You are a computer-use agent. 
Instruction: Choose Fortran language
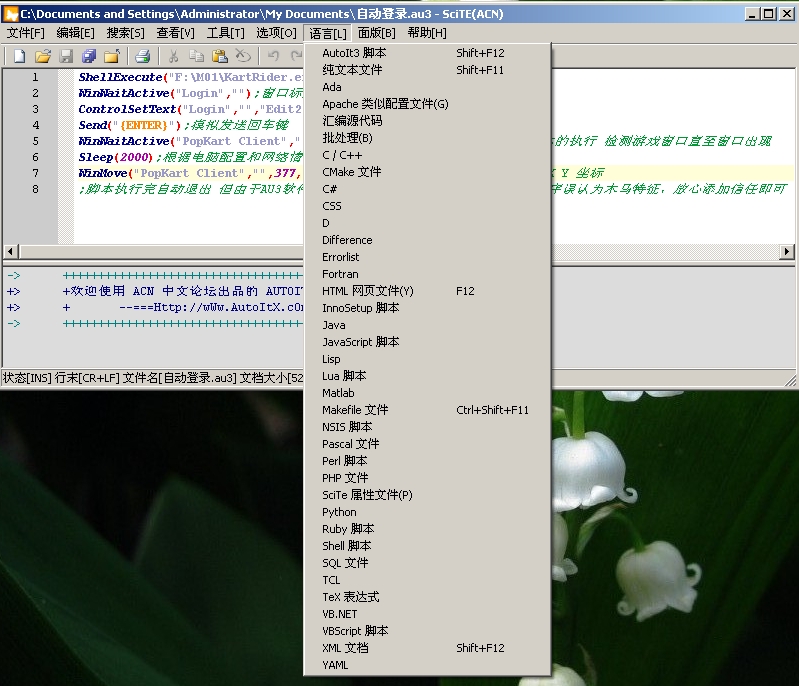(427, 274)
